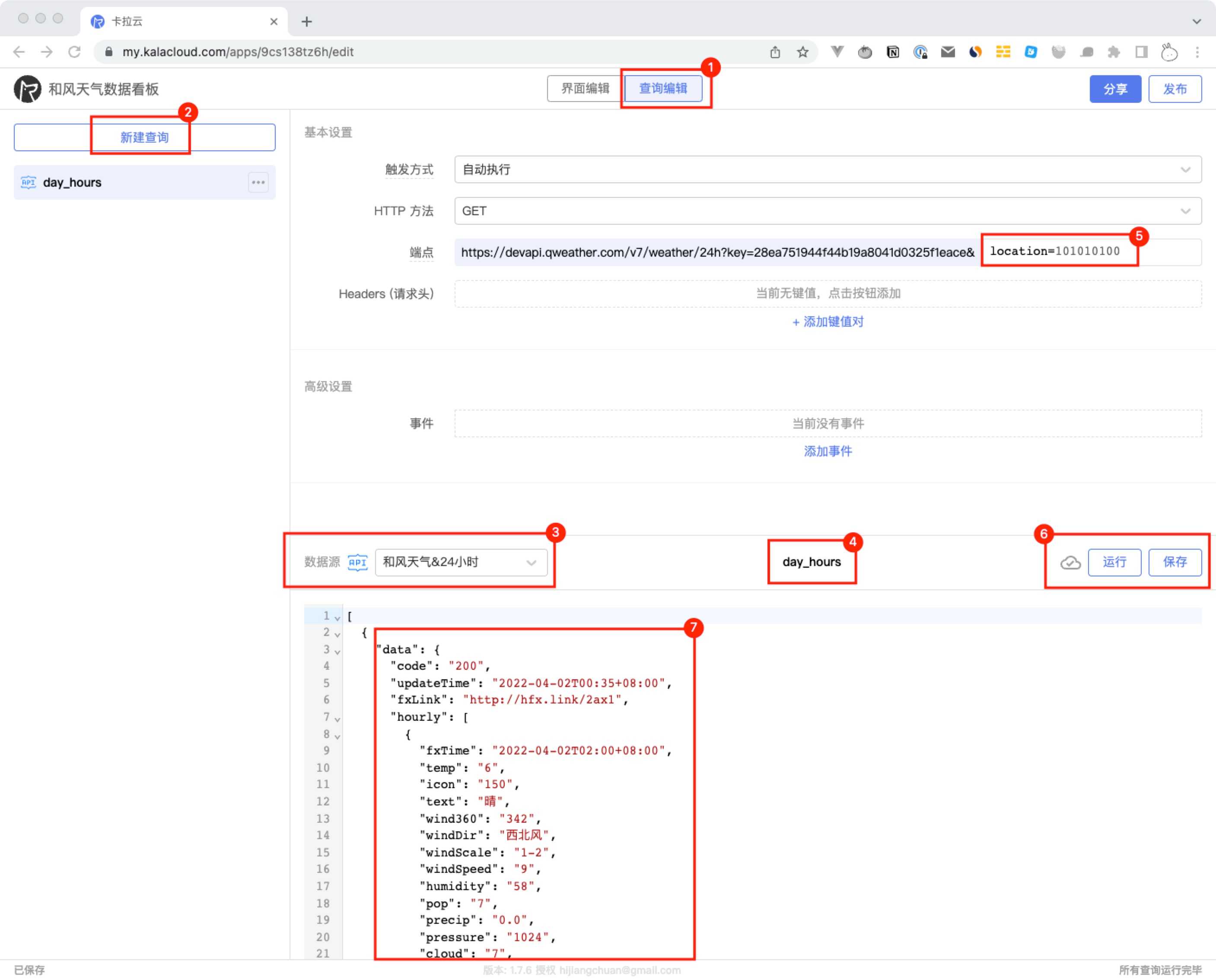Toggle the browser side panel
Viewport: 1216px width, 980px height.
coord(1142,52)
